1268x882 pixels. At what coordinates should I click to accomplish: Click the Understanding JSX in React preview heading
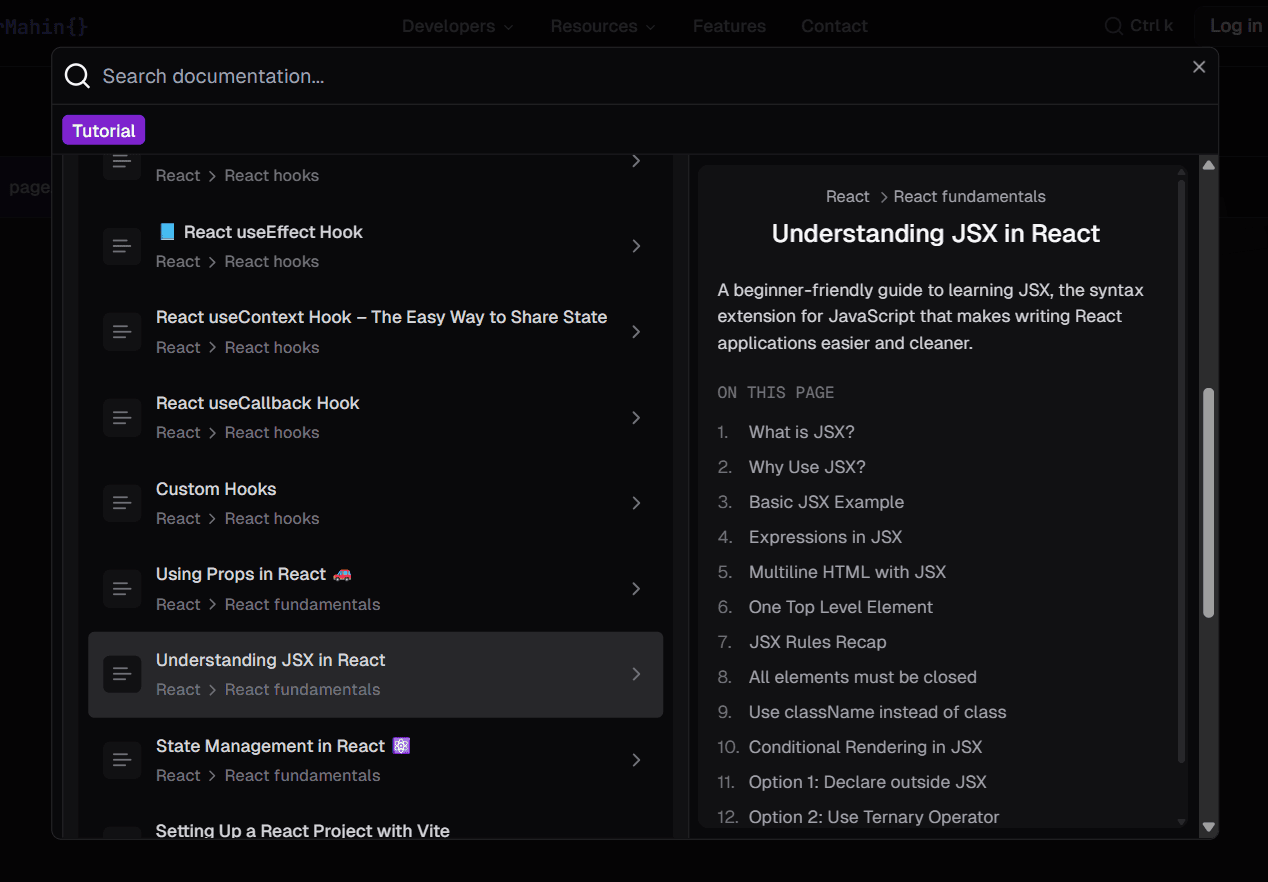pos(936,234)
